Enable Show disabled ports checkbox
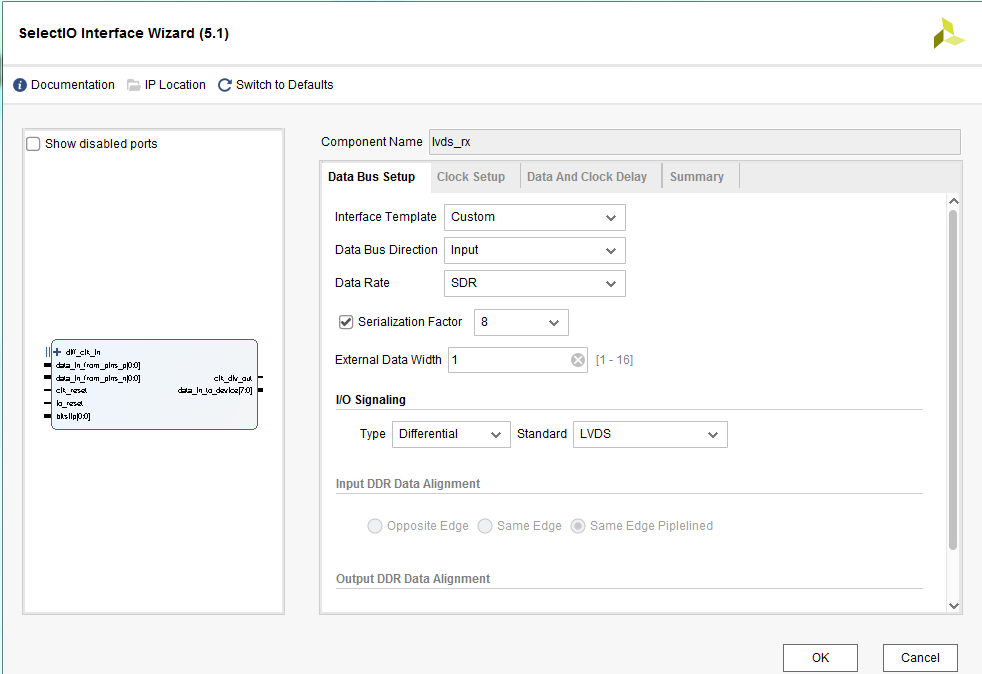 coord(33,144)
